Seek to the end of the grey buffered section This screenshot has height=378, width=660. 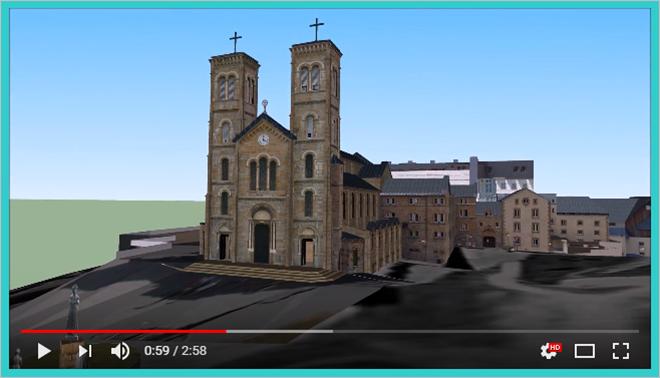332,332
